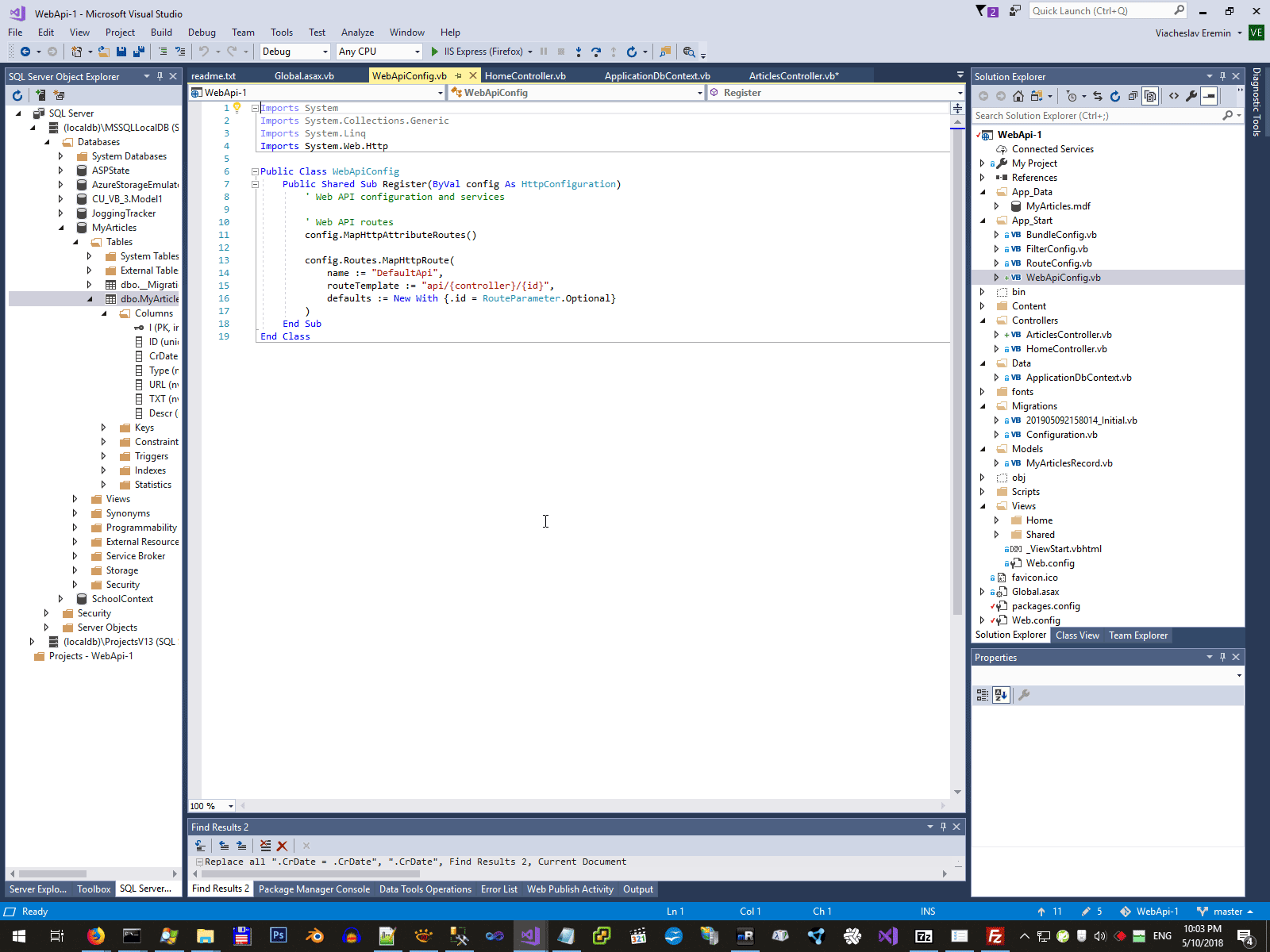
Task: Toggle alphabetical sorting in Properties panel
Action: [1001, 695]
